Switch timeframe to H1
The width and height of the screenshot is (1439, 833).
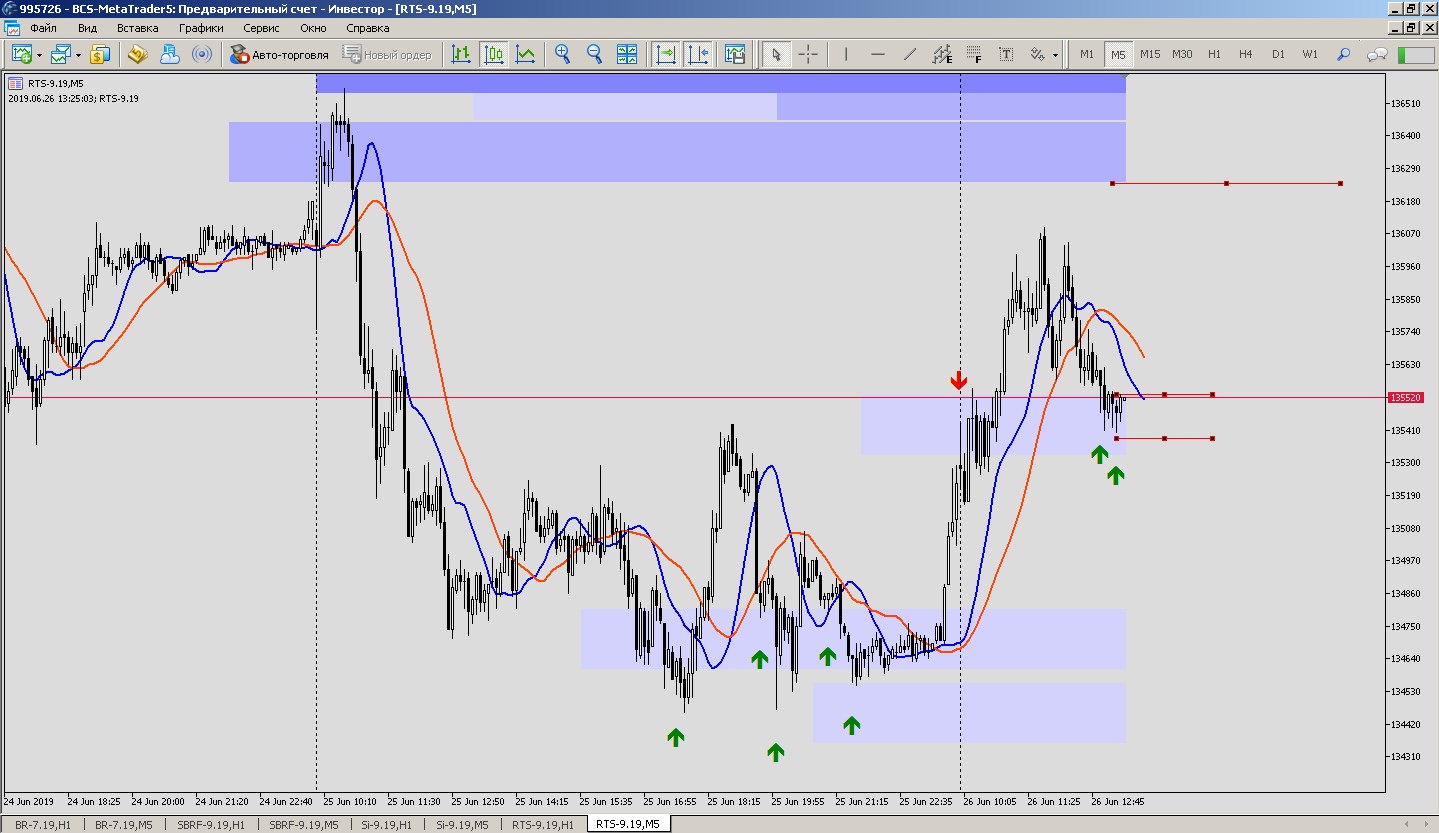(1214, 54)
